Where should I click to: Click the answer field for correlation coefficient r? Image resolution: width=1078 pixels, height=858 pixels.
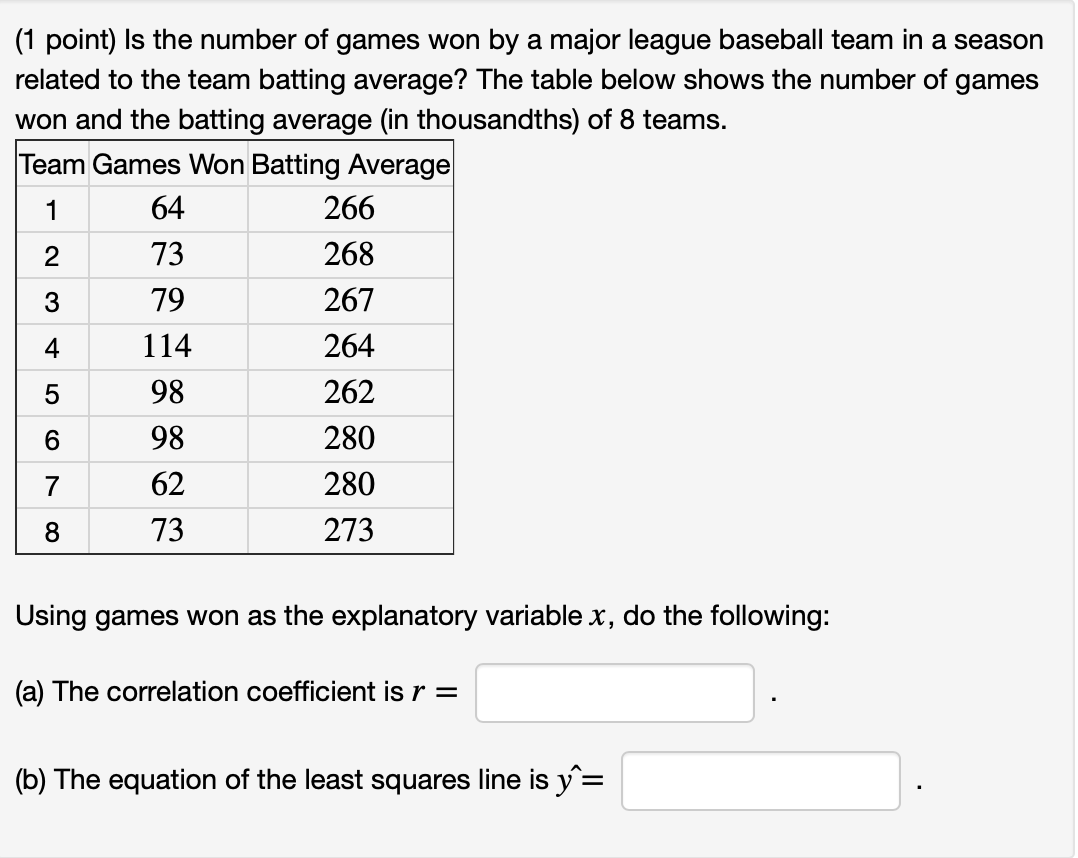click(x=614, y=692)
